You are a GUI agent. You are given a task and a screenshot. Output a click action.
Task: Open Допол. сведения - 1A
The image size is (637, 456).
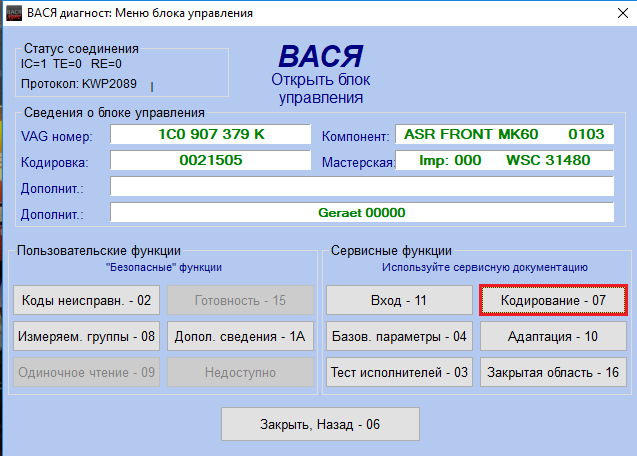pyautogui.click(x=240, y=337)
